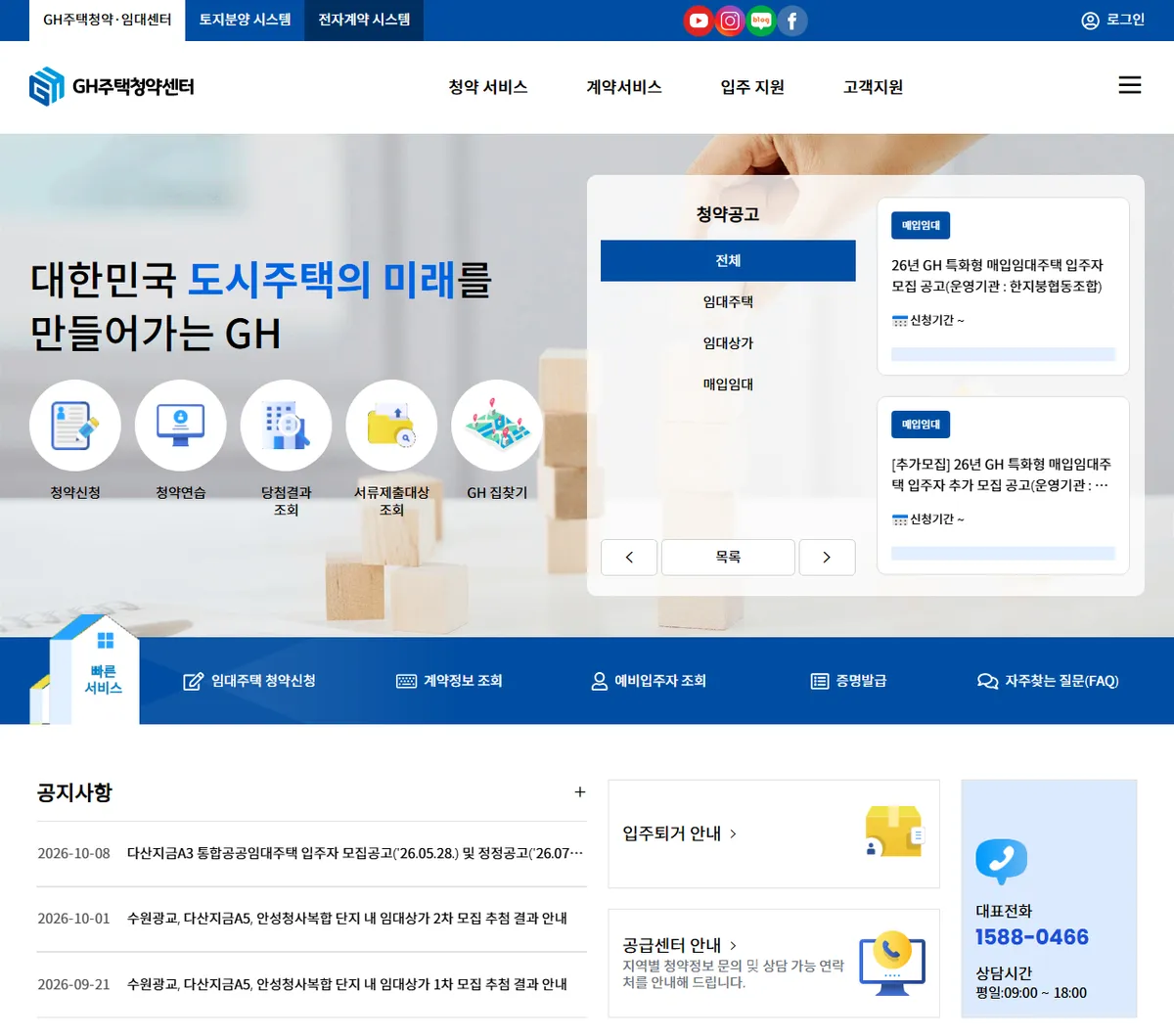Image resolution: width=1174 pixels, height=1036 pixels.
Task: Open 다산지금A3 통합공공임대주택 notice
Action: pyautogui.click(x=355, y=853)
